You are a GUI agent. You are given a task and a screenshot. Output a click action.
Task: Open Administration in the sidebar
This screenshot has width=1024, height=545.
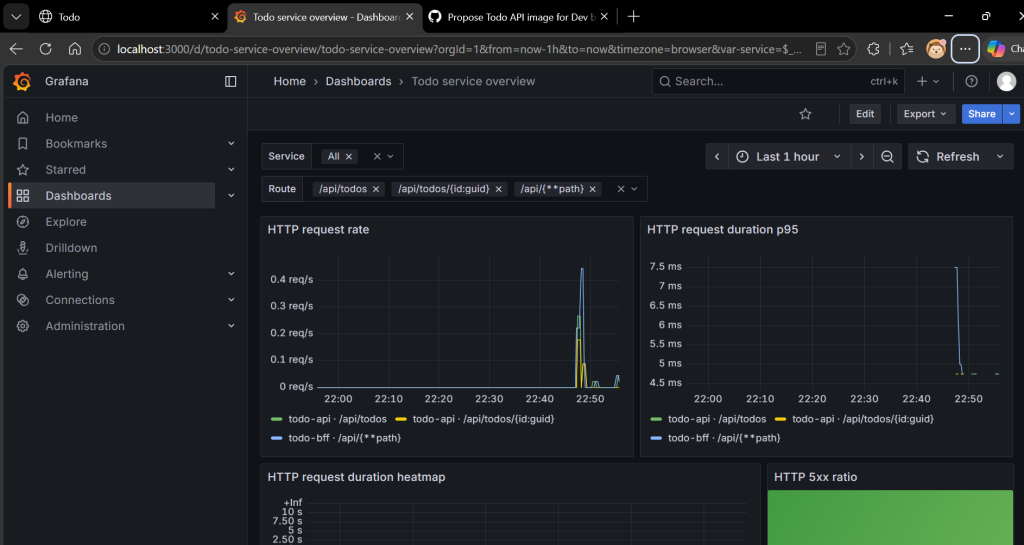(x=85, y=326)
